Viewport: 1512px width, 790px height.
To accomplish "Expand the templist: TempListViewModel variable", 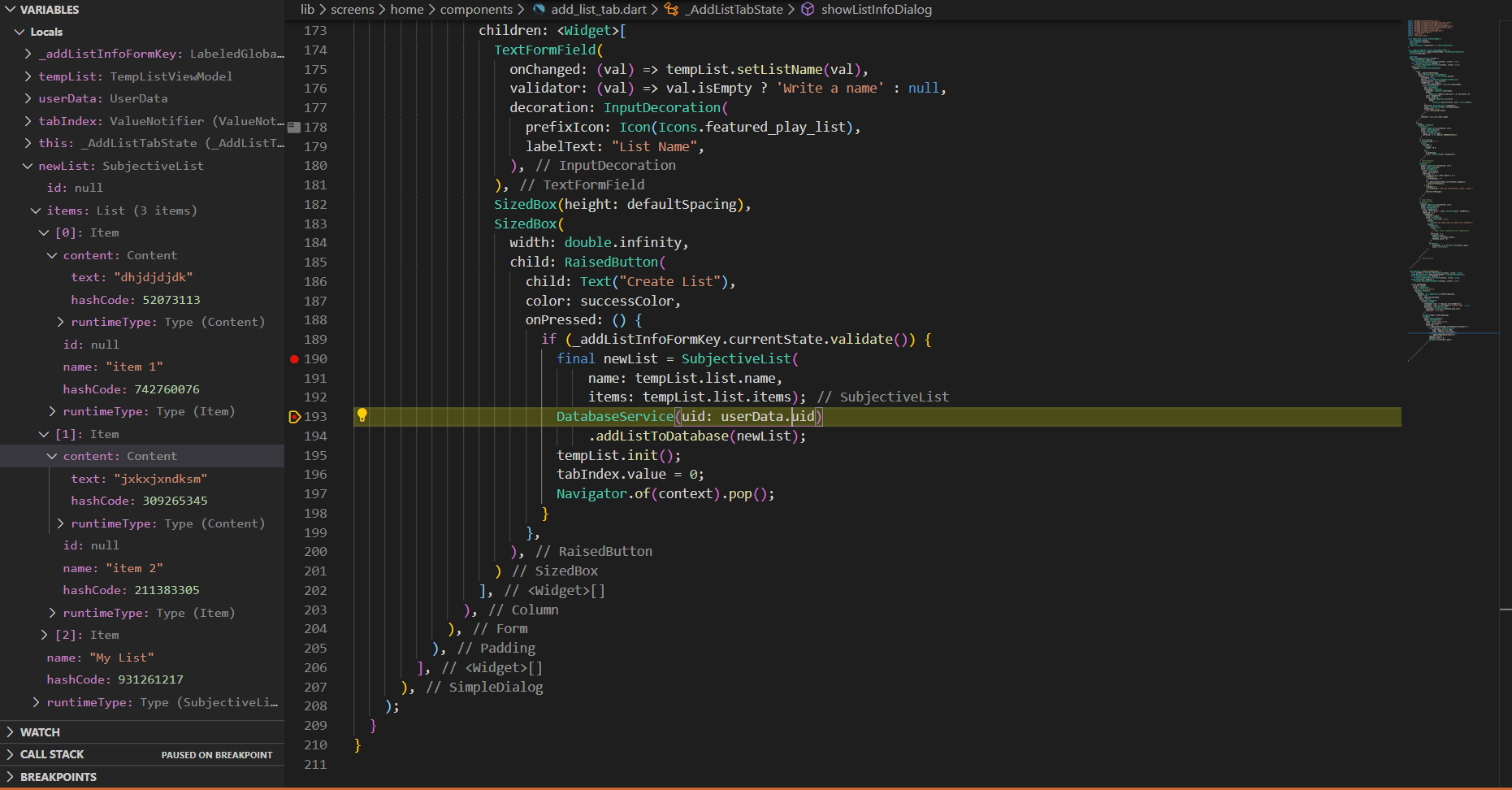I will [x=28, y=76].
